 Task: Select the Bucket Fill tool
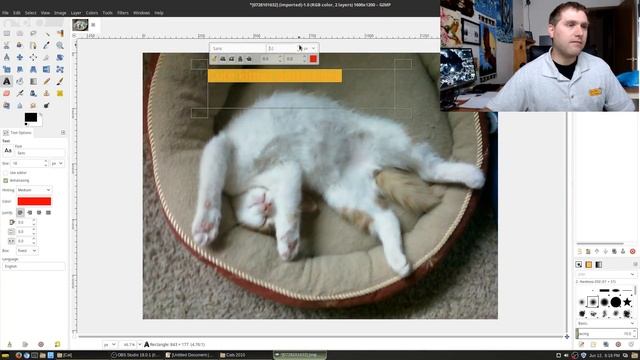coord(20,81)
